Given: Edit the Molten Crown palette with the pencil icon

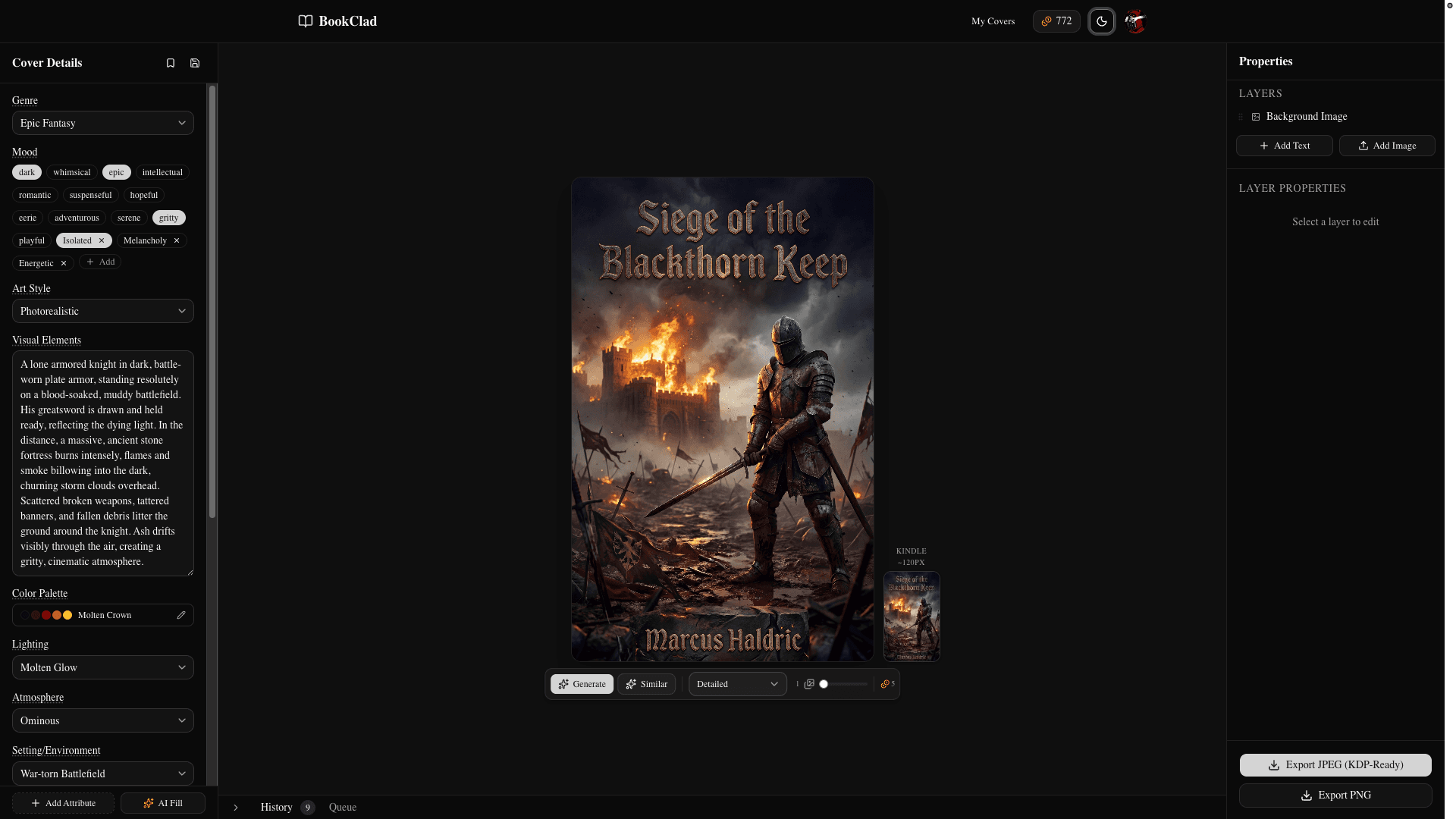Looking at the screenshot, I should [x=180, y=615].
